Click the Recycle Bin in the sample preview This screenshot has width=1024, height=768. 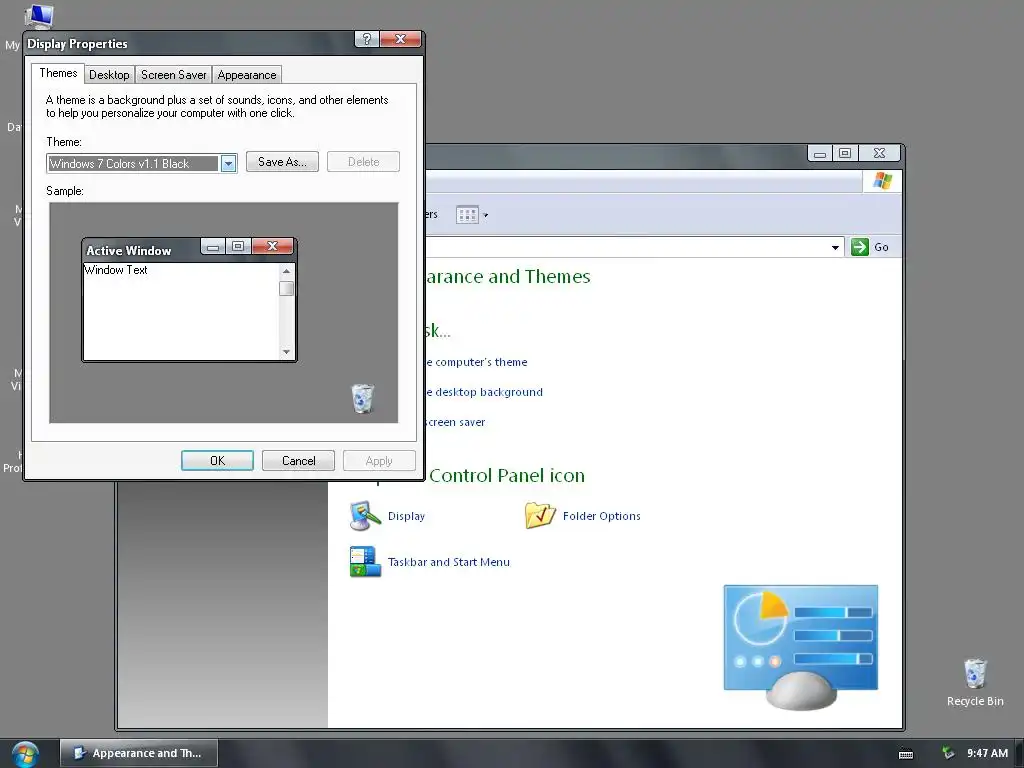click(363, 398)
